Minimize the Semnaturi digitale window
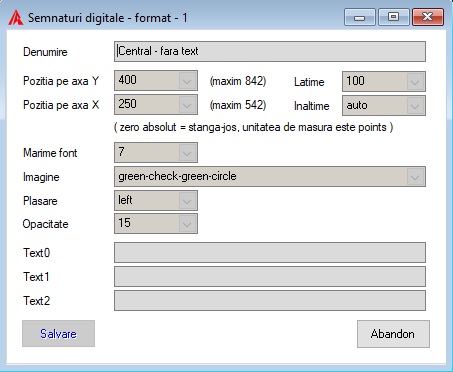The width and height of the screenshot is (453, 372). (x=360, y=17)
